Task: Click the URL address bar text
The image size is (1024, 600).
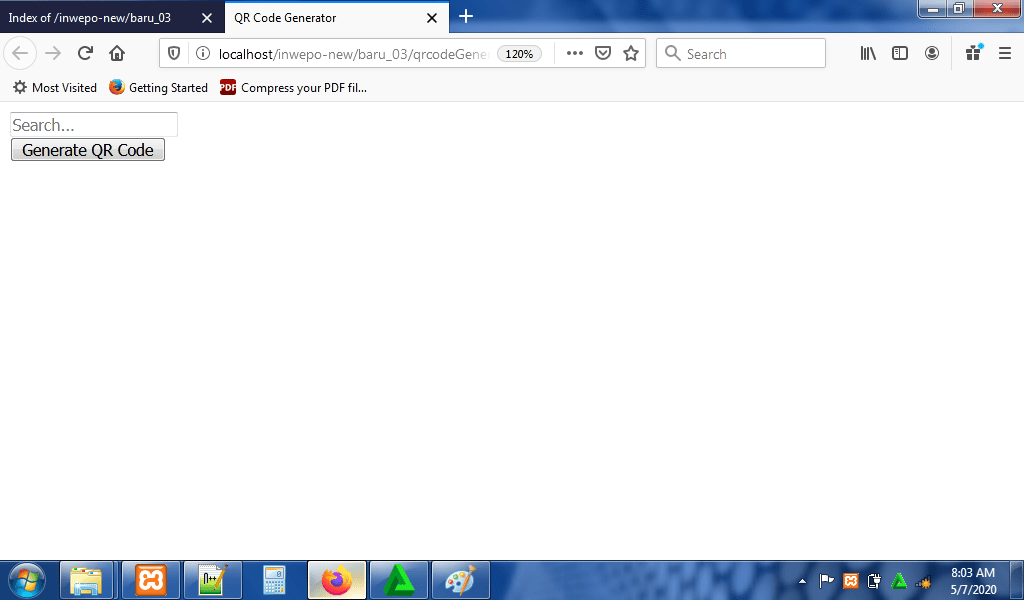Action: [x=353, y=54]
